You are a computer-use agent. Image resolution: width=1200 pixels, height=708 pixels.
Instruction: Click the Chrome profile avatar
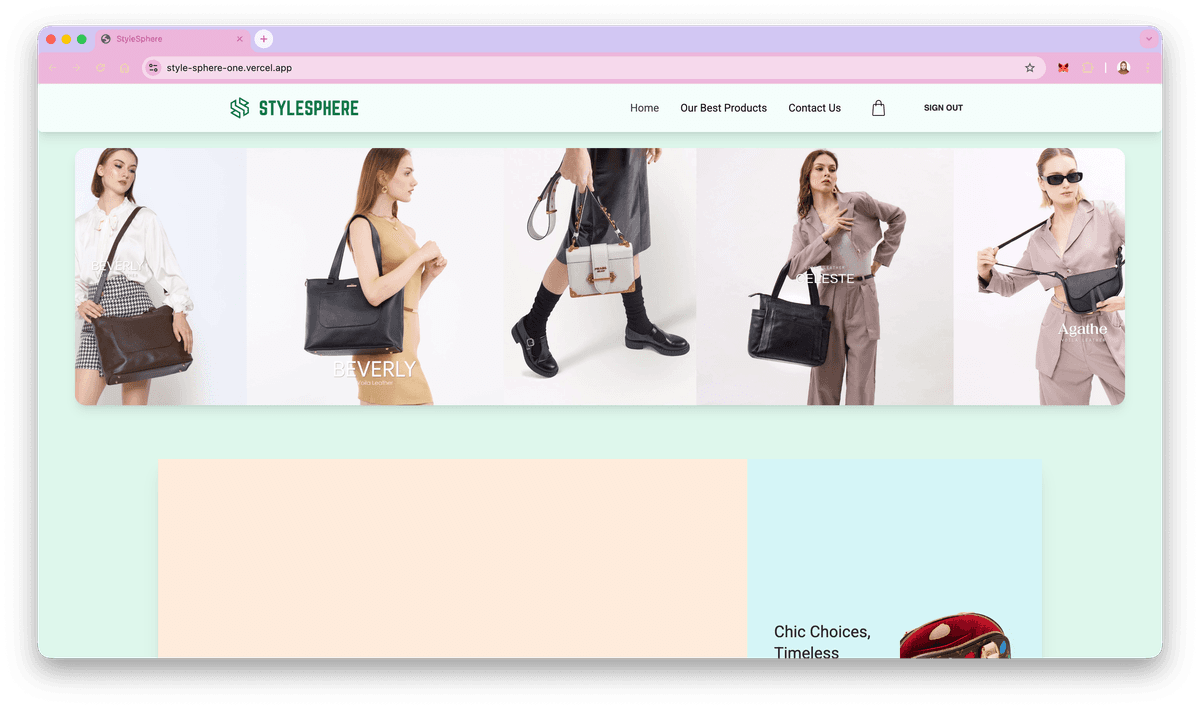[1123, 67]
